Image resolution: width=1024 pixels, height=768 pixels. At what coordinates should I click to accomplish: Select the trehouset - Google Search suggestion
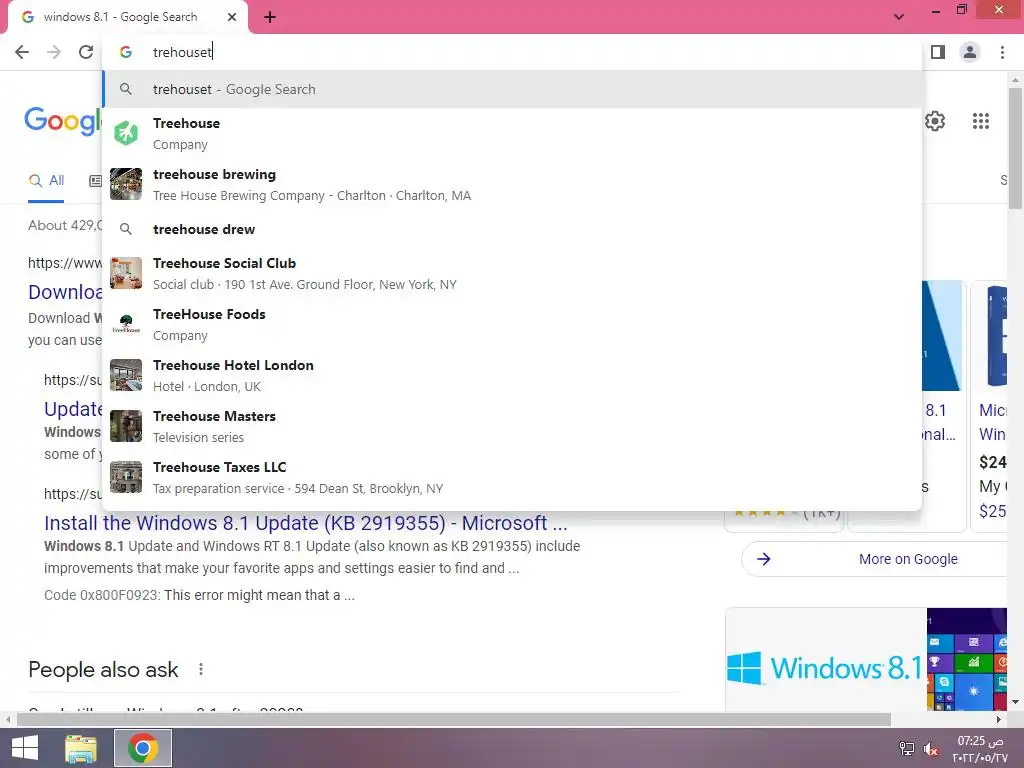click(512, 89)
